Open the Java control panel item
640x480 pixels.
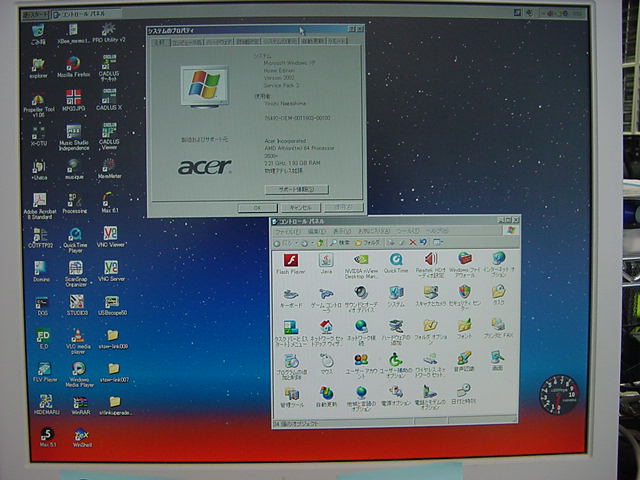326,261
